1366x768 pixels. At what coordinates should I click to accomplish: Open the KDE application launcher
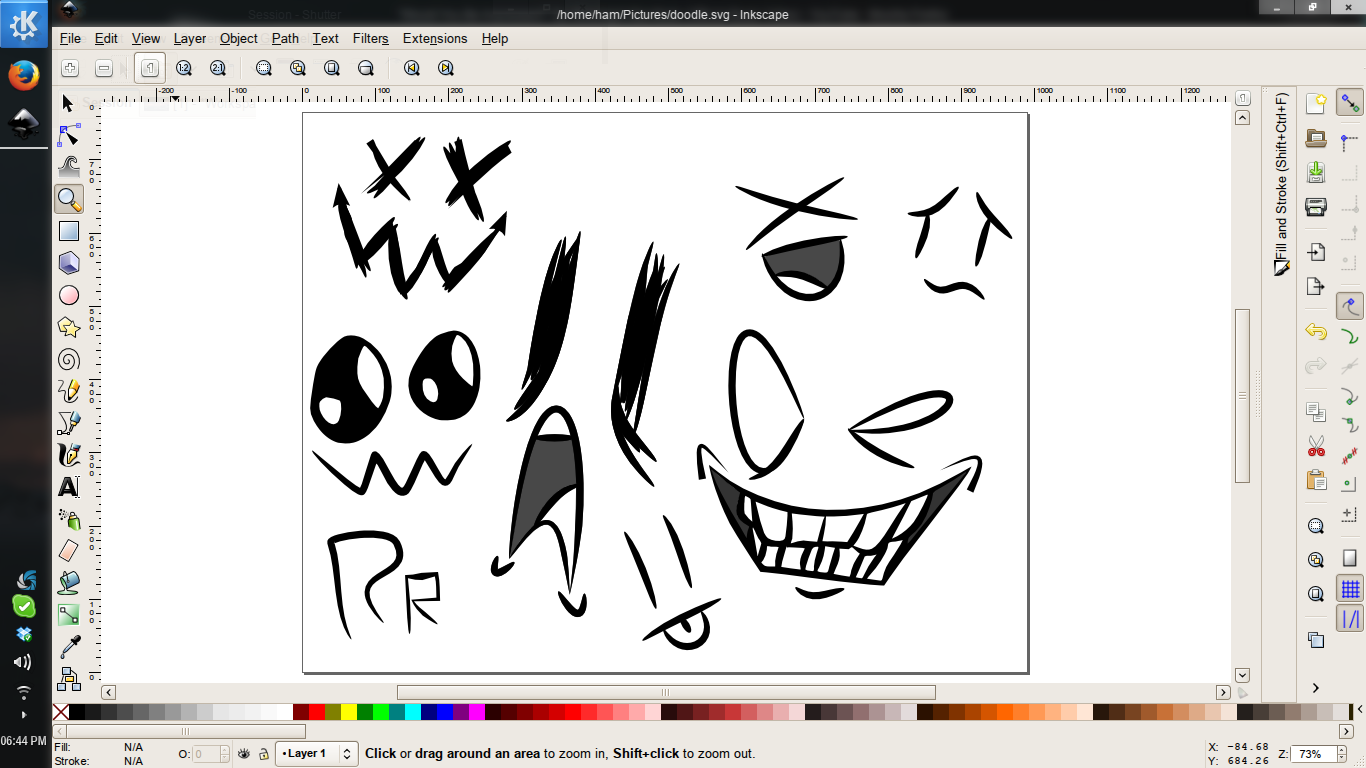[24, 23]
